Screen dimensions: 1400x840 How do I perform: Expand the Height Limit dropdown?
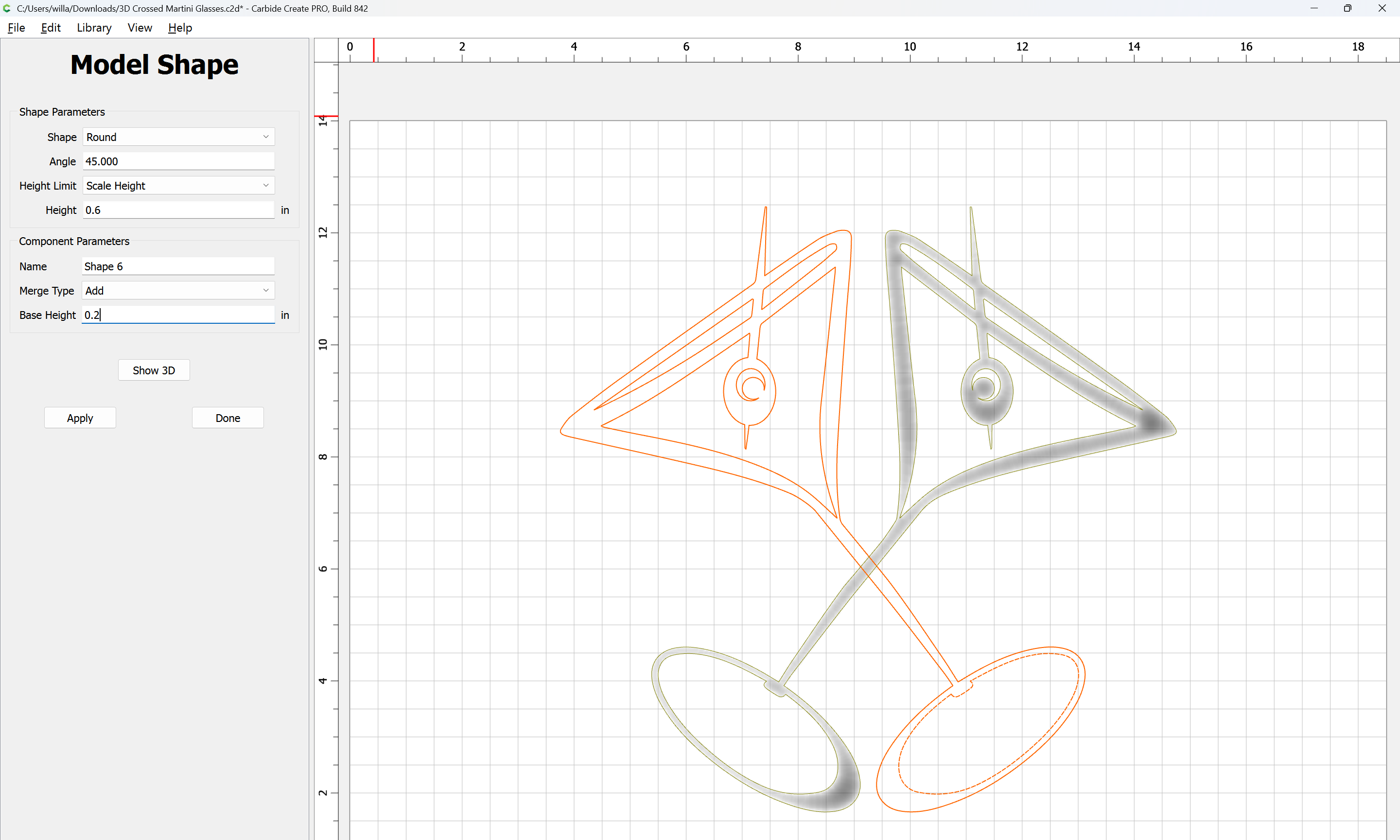coord(178,186)
